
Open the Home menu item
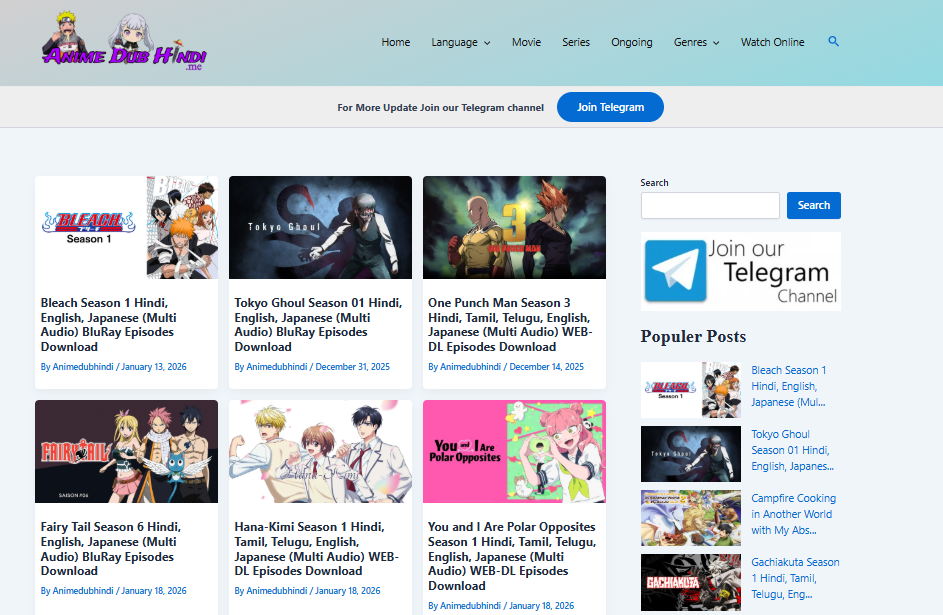pos(396,42)
